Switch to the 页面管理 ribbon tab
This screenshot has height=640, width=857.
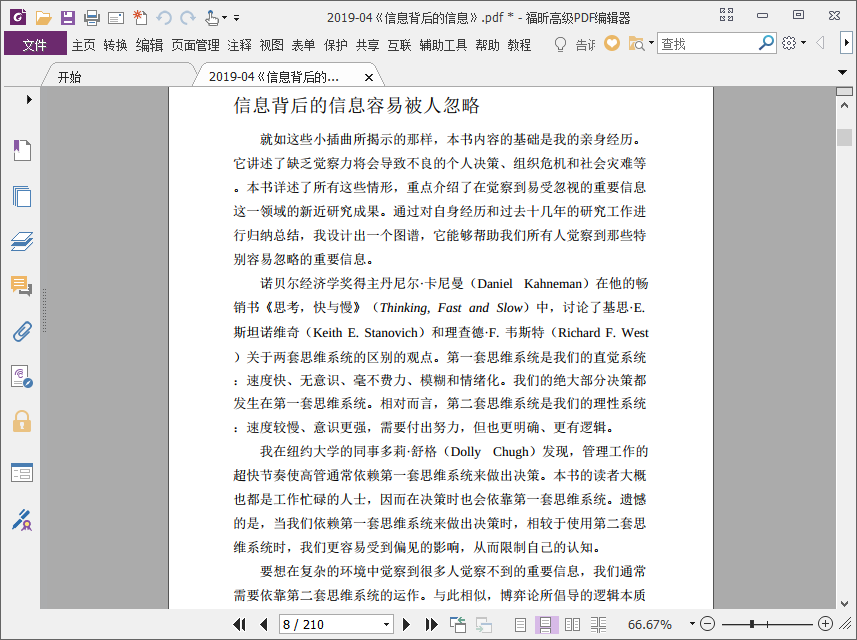[195, 45]
